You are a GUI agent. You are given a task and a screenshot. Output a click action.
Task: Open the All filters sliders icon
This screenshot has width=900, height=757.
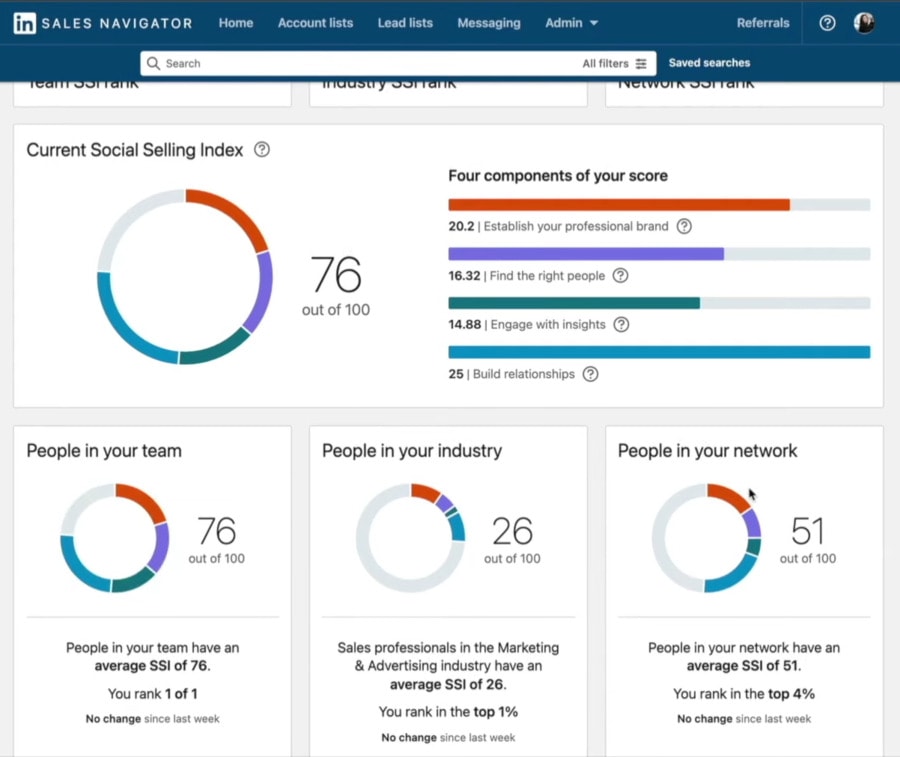click(x=641, y=64)
